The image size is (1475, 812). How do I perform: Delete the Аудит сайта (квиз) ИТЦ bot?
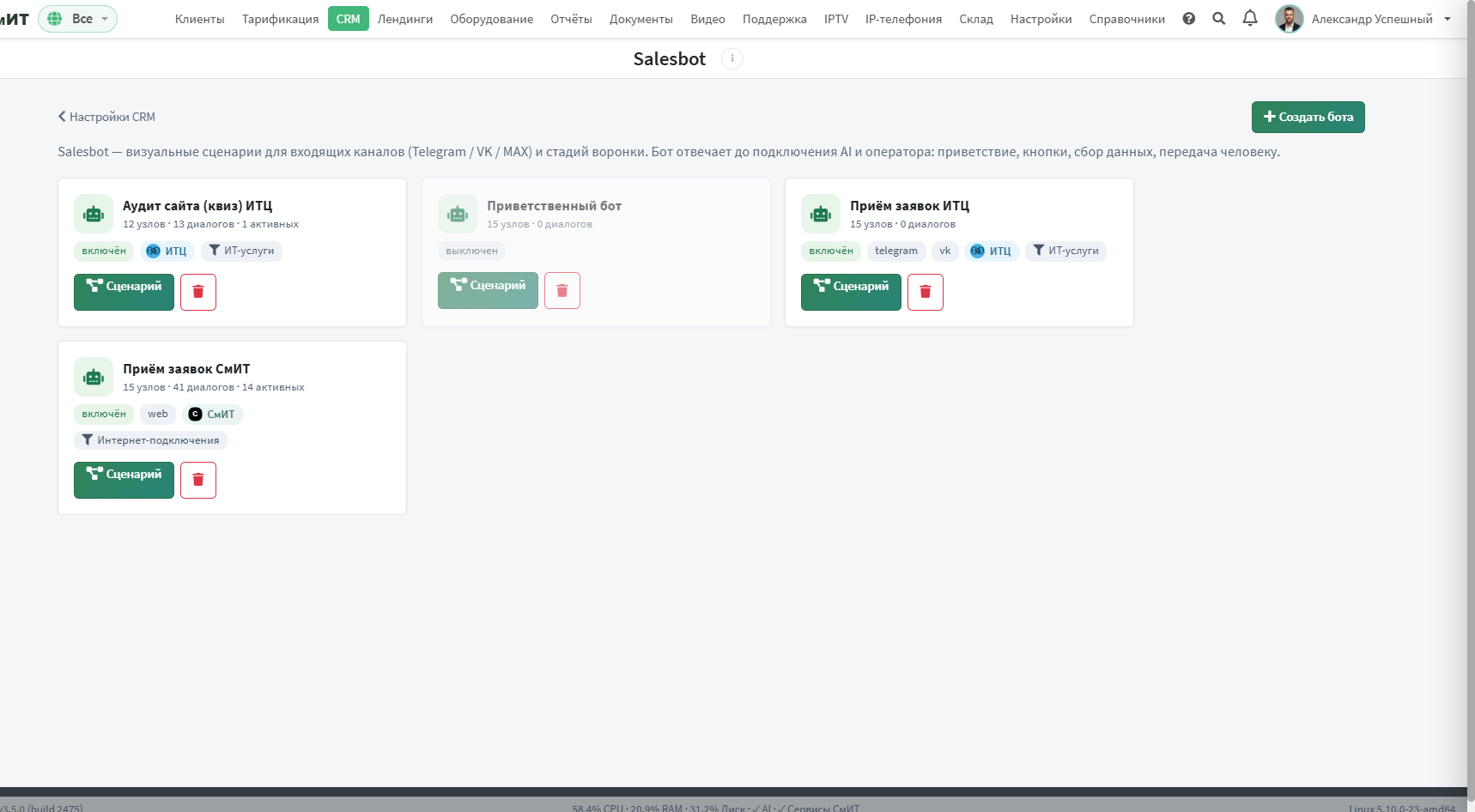pyautogui.click(x=198, y=292)
